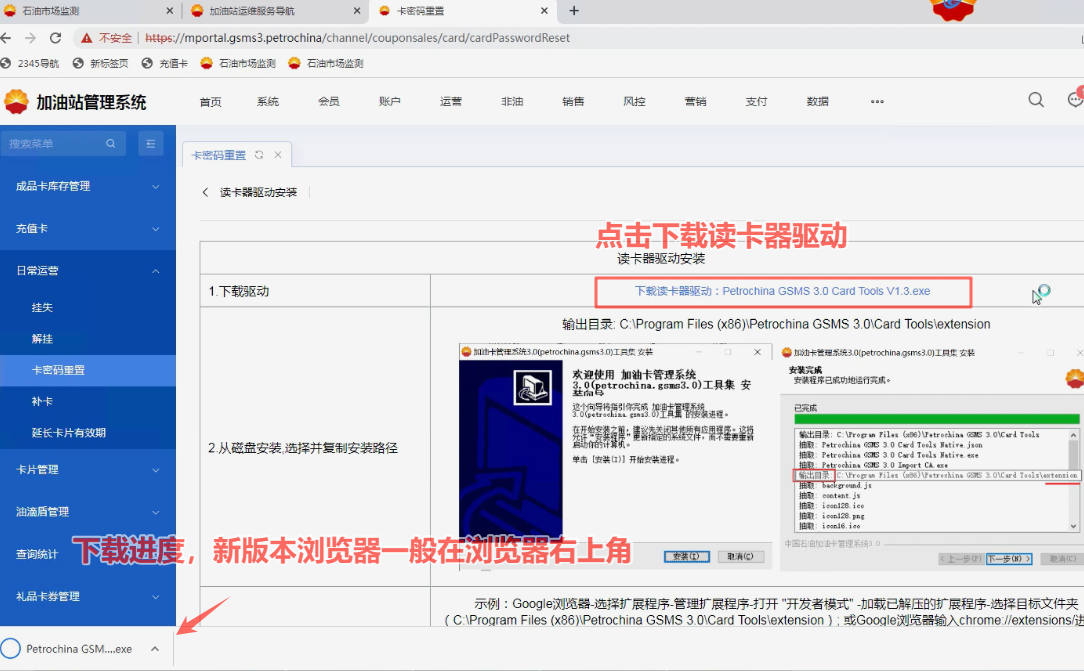Click the back arrow beside 读卡器驱动安装
1084x671 pixels.
pos(206,192)
